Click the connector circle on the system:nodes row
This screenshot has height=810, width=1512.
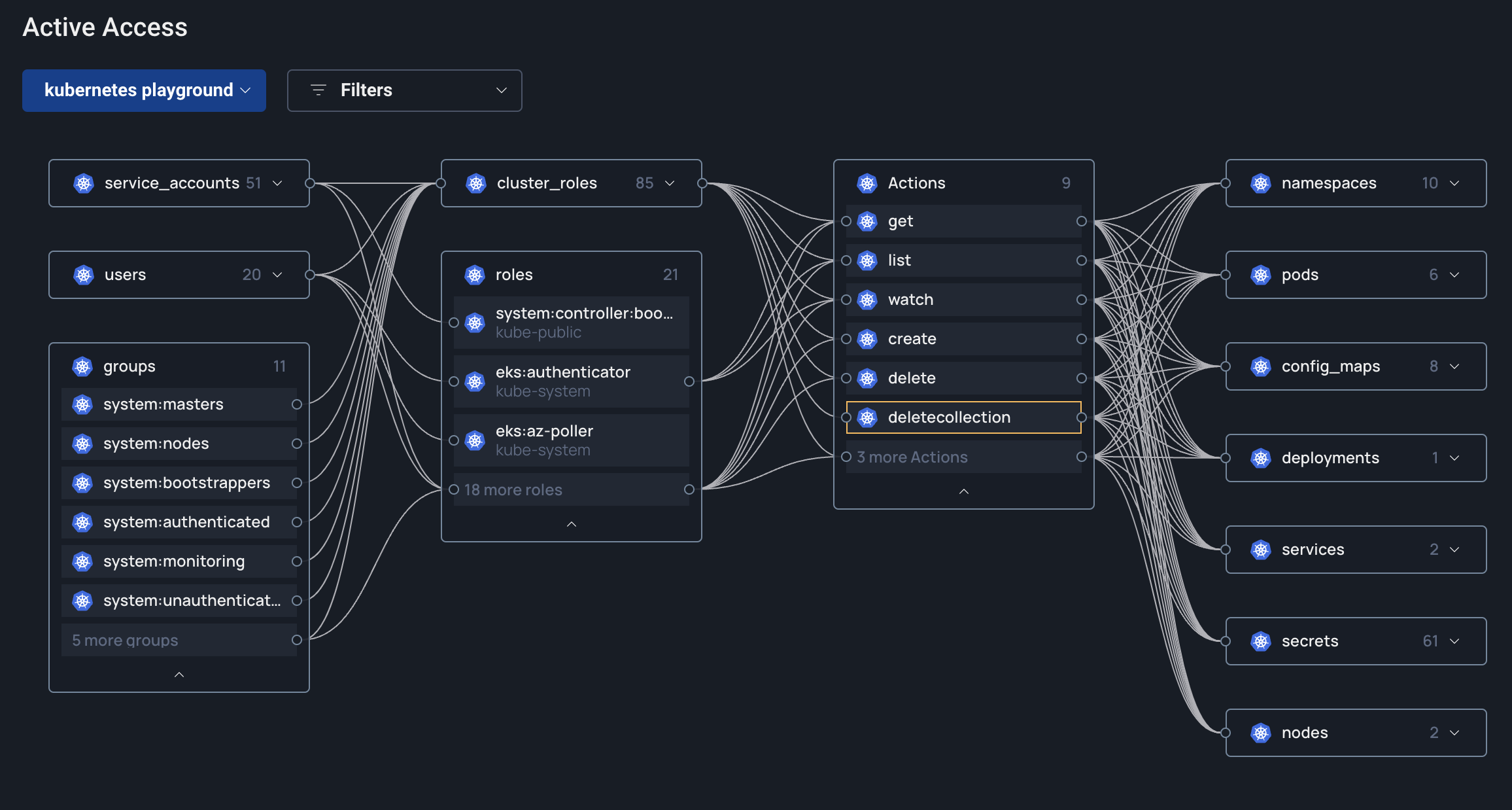tap(296, 444)
